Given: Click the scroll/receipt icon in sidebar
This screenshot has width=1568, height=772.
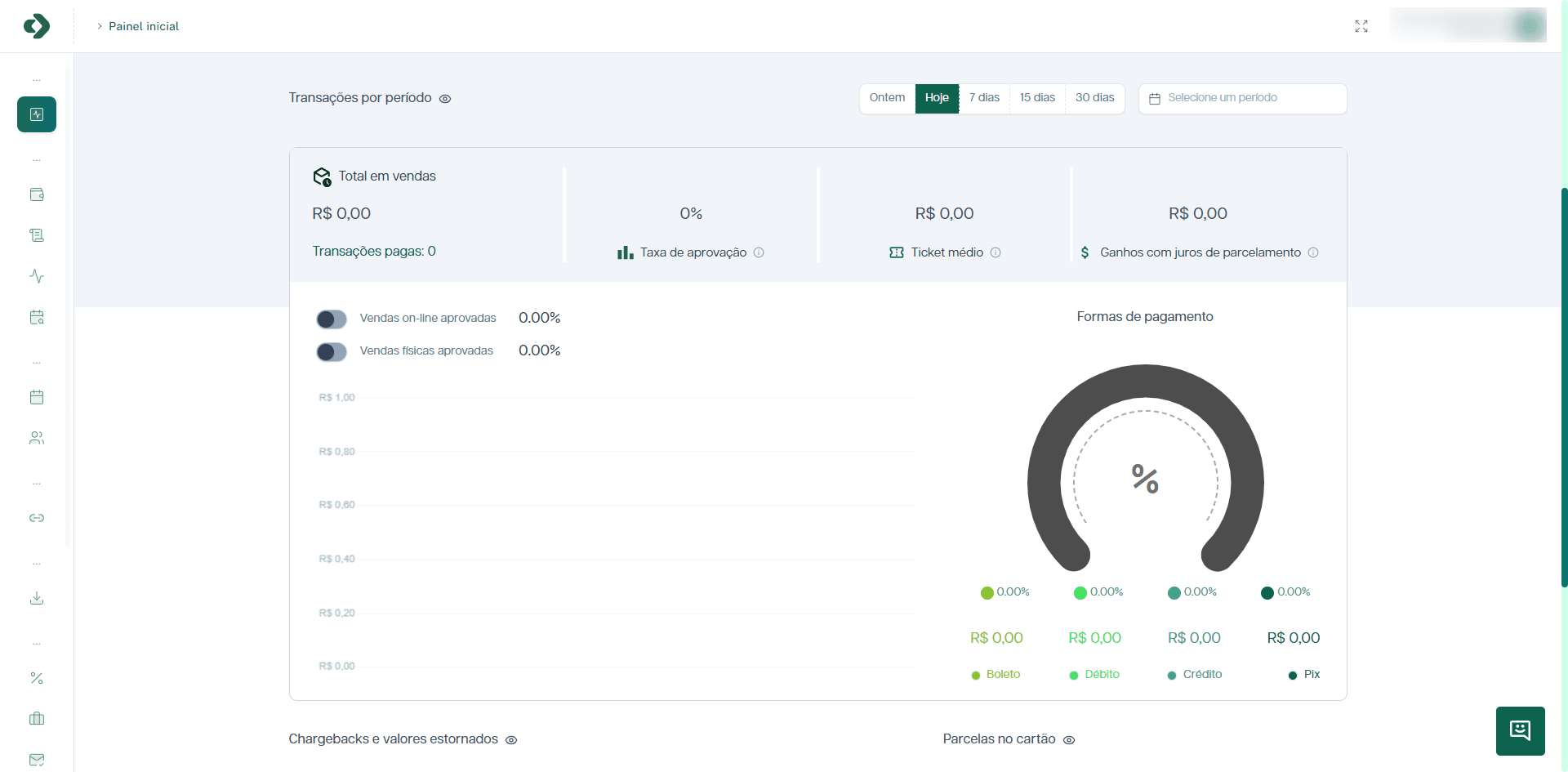Looking at the screenshot, I should pos(37,235).
